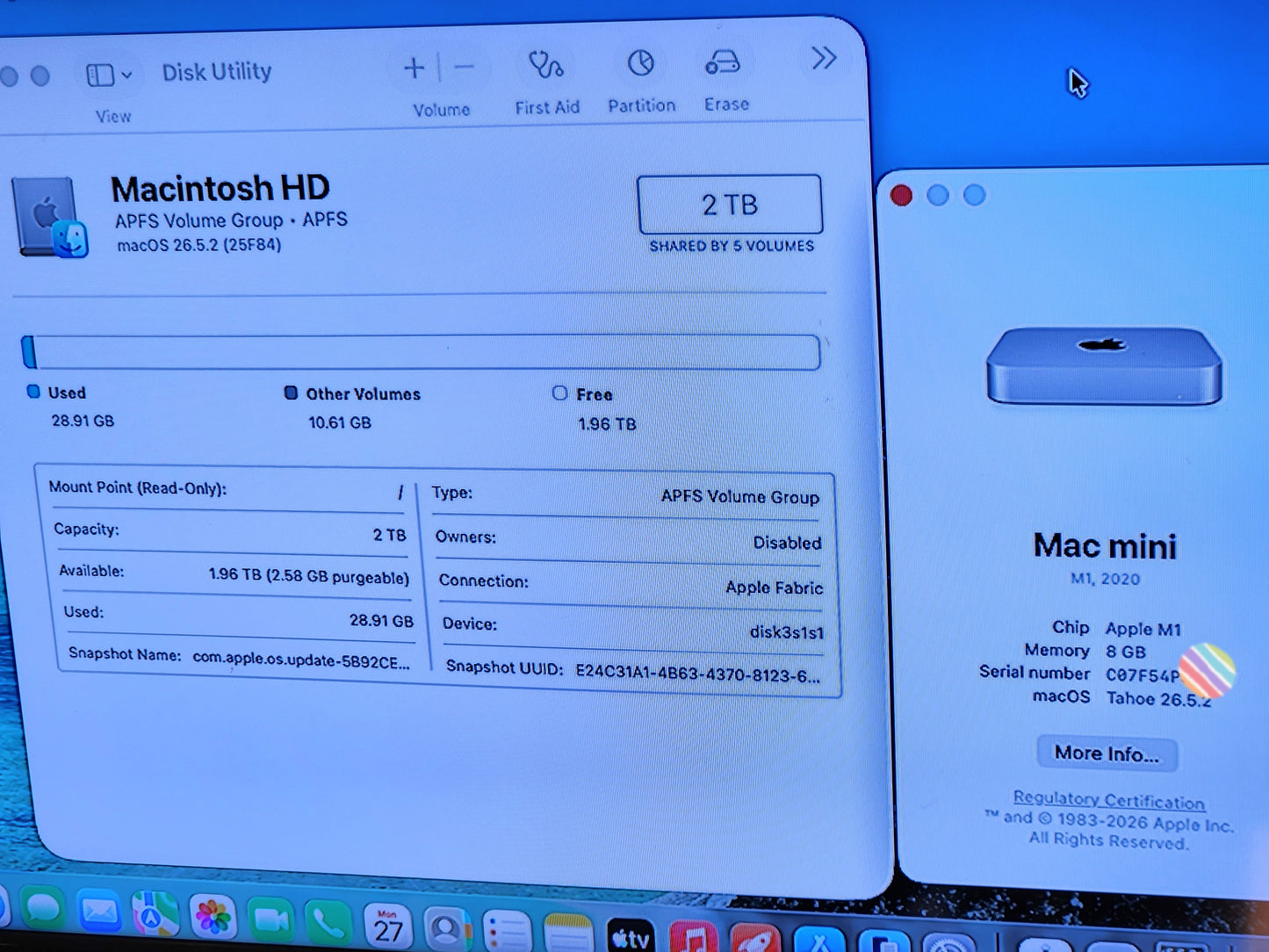Open the Regulatory Certification link

pos(1108,799)
